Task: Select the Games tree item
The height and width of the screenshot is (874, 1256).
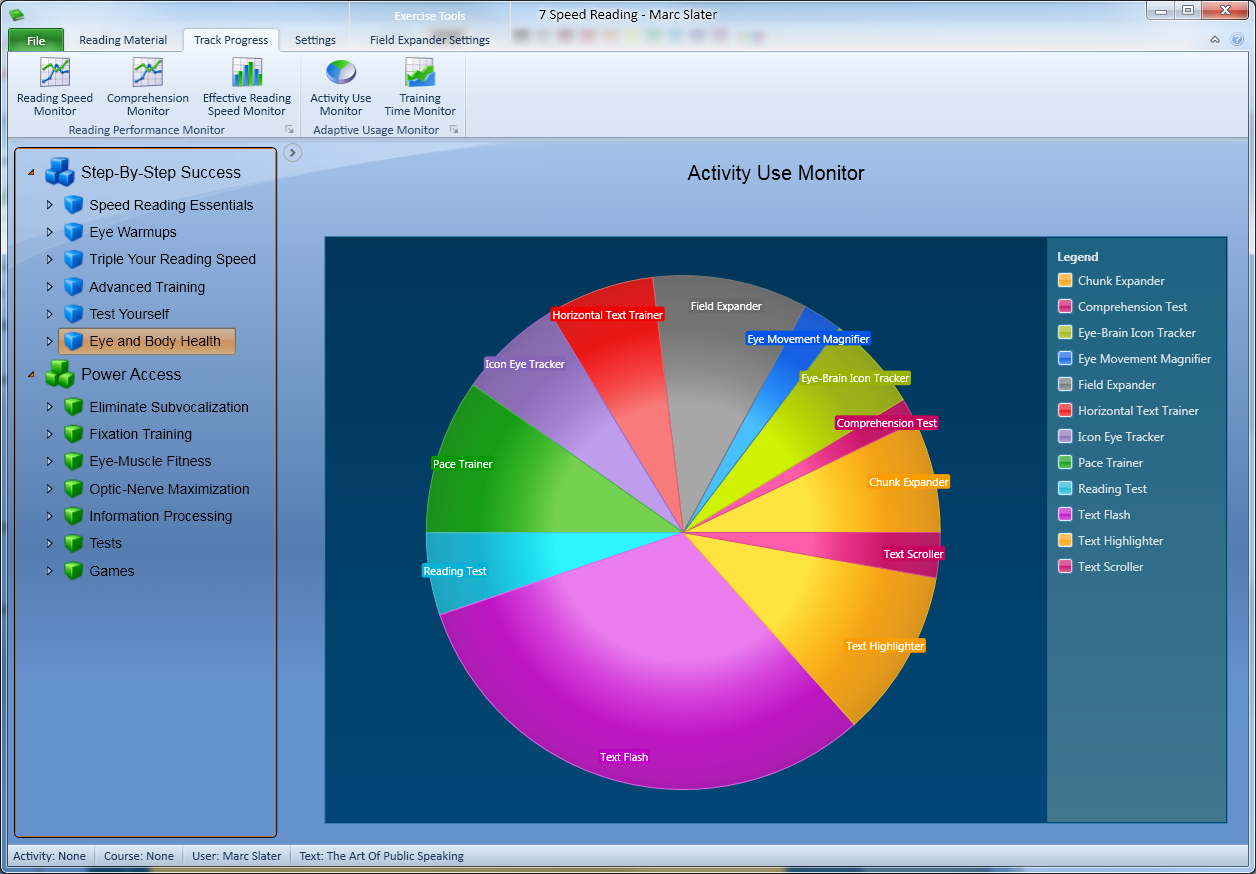Action: coord(111,571)
